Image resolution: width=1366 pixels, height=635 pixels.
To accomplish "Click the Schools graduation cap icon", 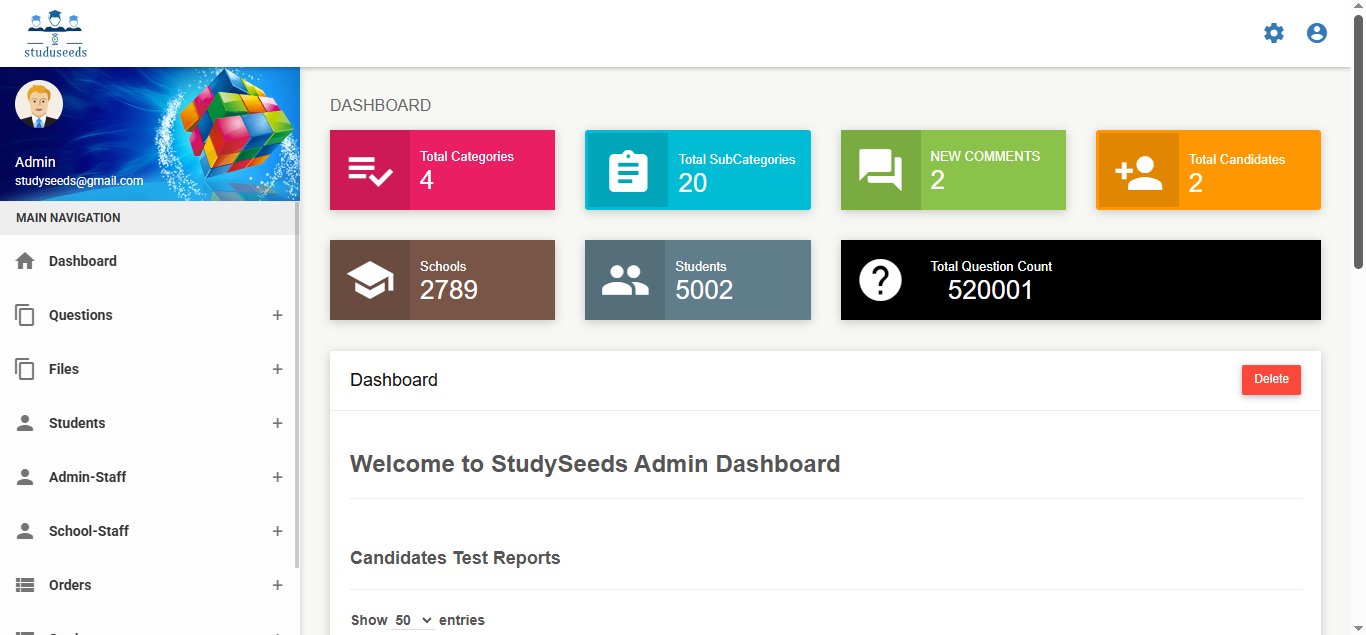I will click(370, 280).
